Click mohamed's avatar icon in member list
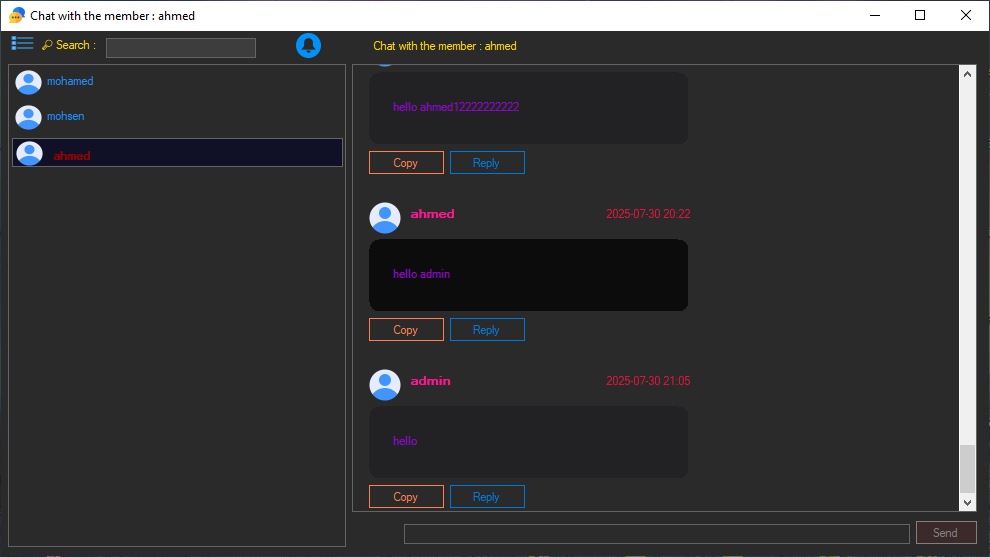 [29, 82]
